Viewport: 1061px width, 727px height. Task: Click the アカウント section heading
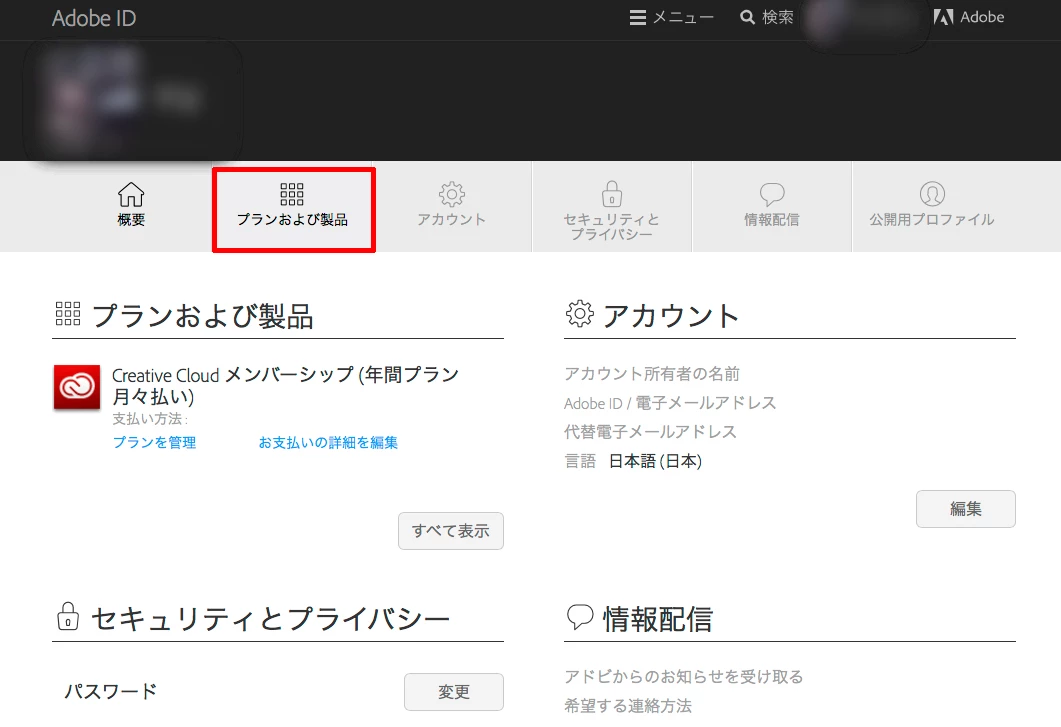coord(671,315)
